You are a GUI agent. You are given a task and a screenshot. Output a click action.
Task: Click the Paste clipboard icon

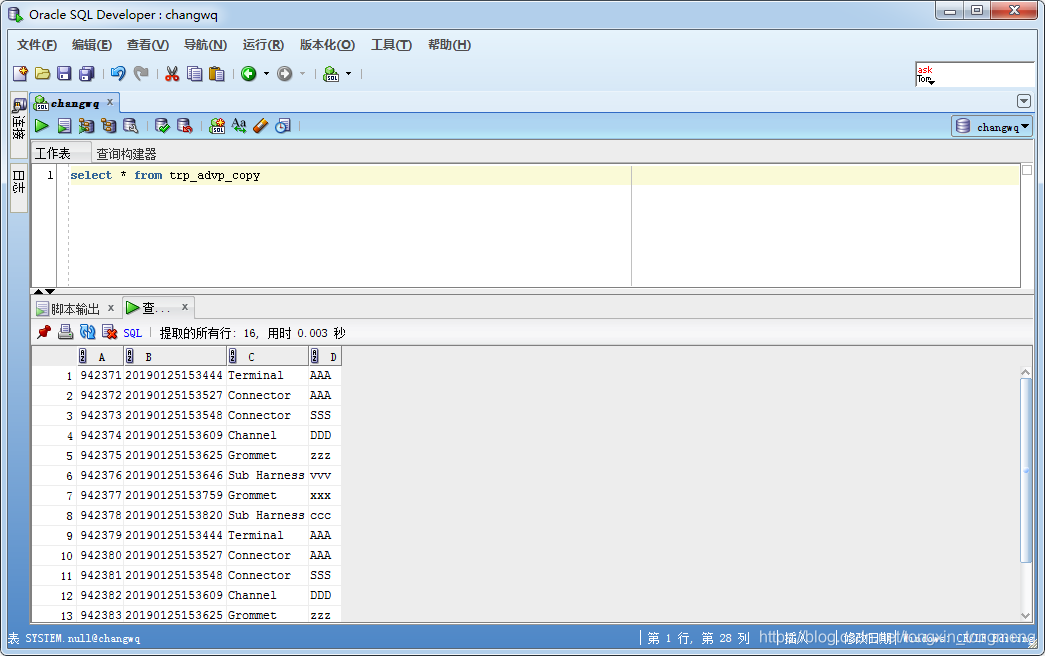click(x=217, y=73)
